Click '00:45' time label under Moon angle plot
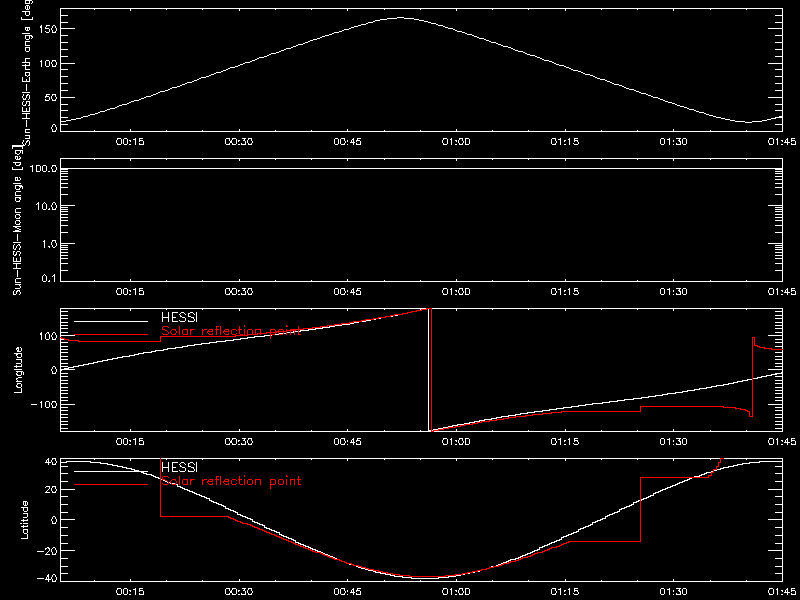 (347, 292)
